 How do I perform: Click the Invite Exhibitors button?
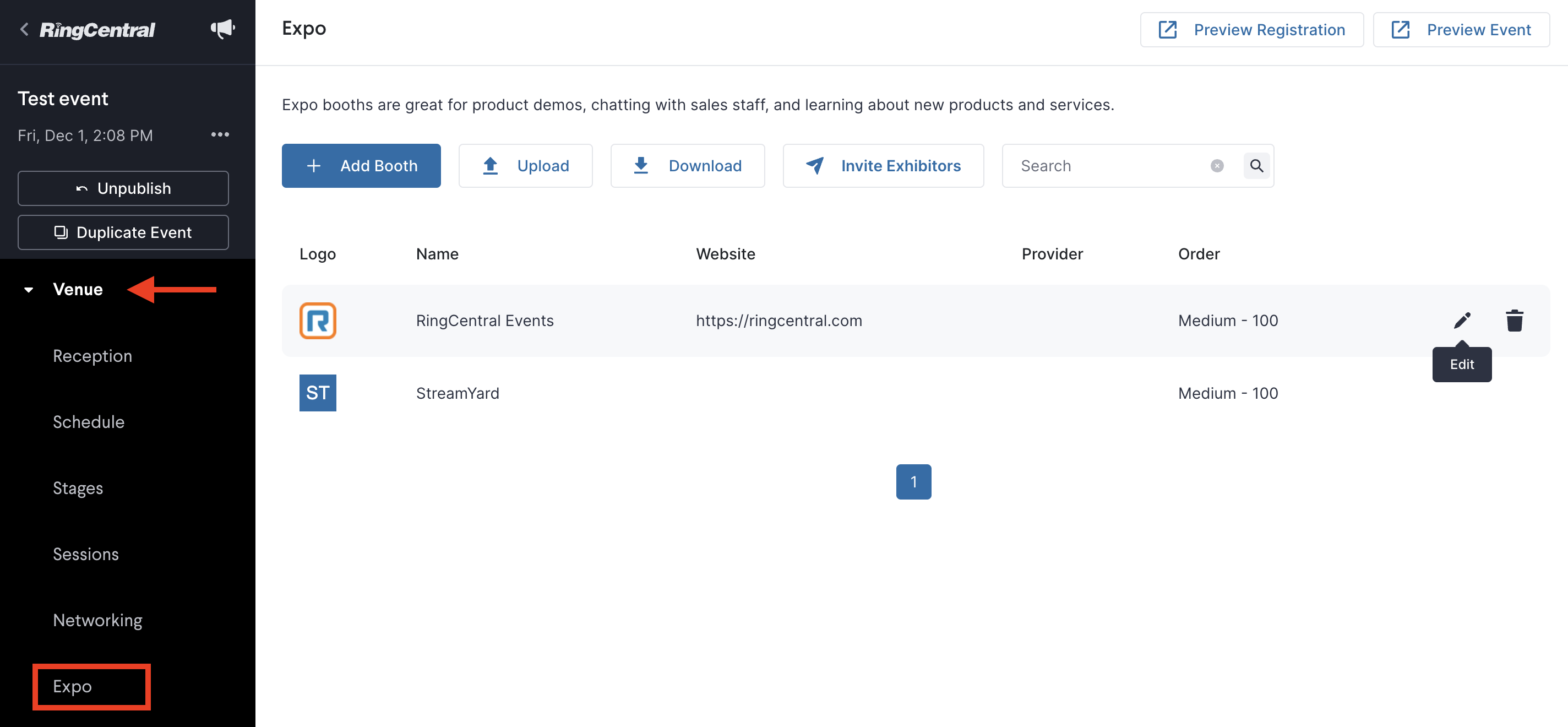(883, 166)
